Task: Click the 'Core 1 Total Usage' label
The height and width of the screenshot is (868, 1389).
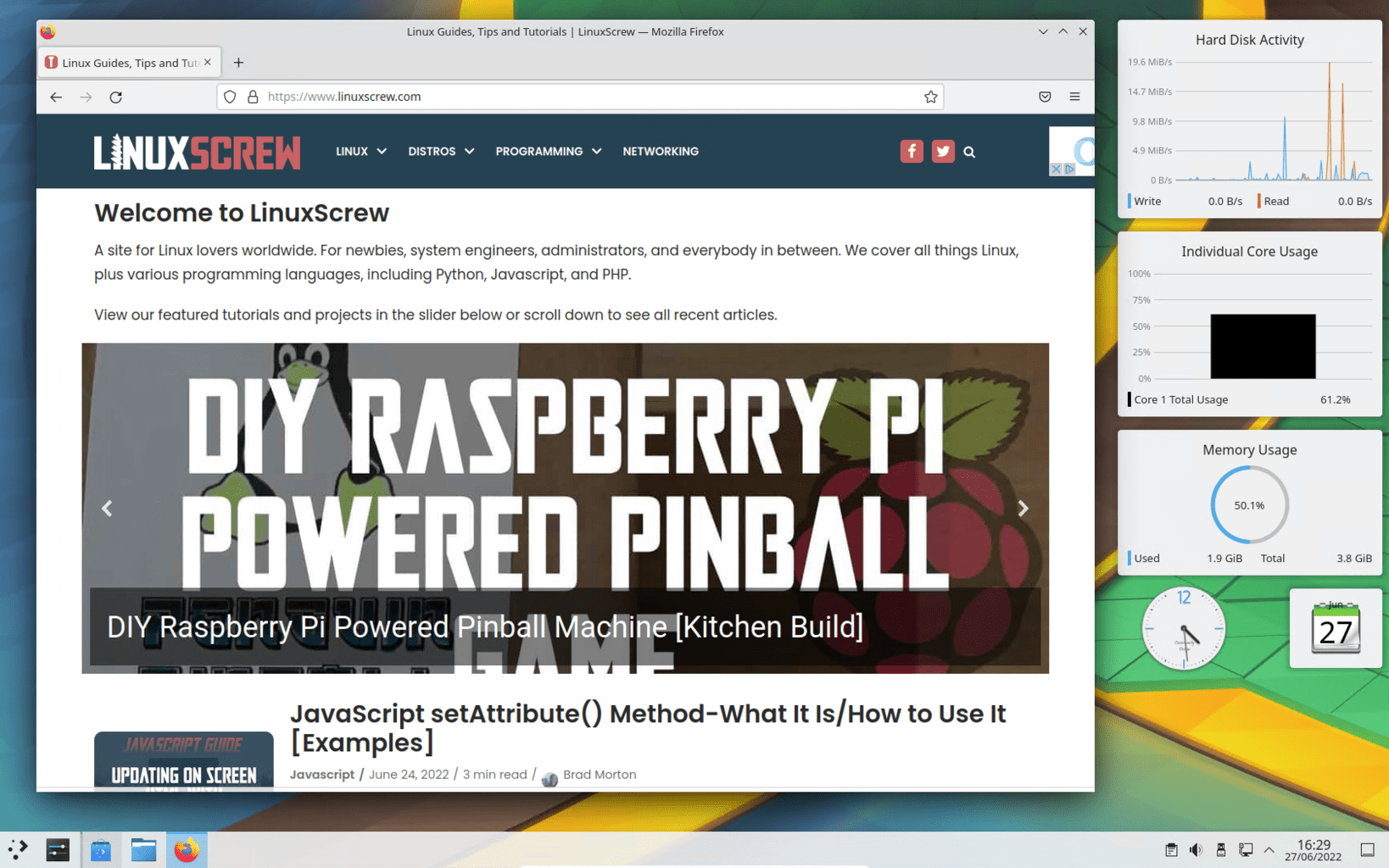Action: [1180, 400]
